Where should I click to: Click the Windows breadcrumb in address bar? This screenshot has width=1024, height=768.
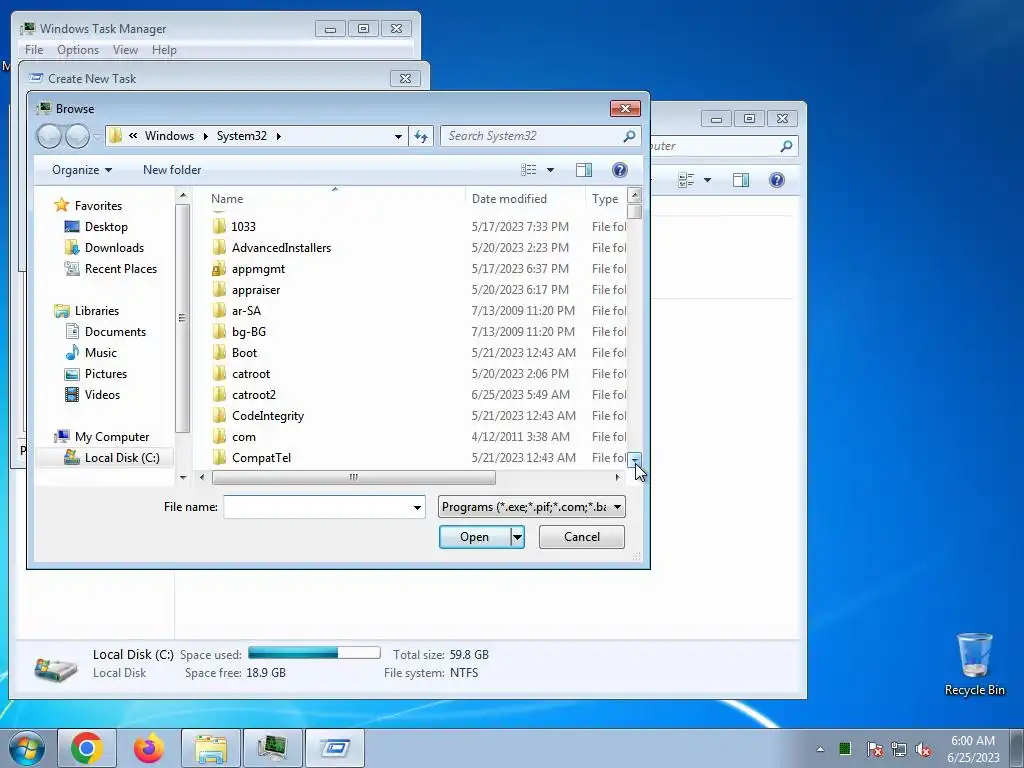(169, 136)
